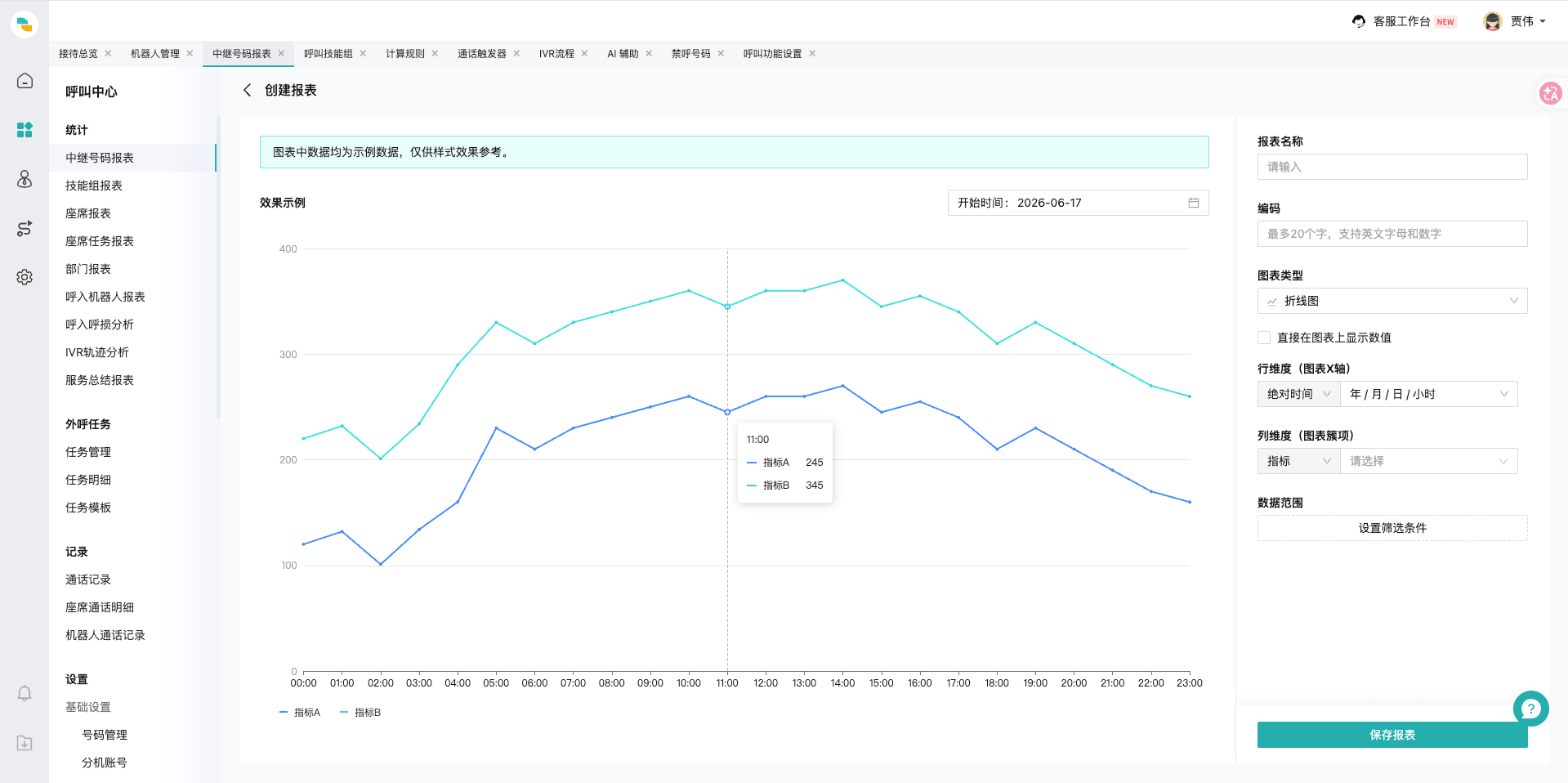Viewport: 1568px width, 783px height.
Task: Click the home icon in left sidebar
Action: [x=25, y=81]
